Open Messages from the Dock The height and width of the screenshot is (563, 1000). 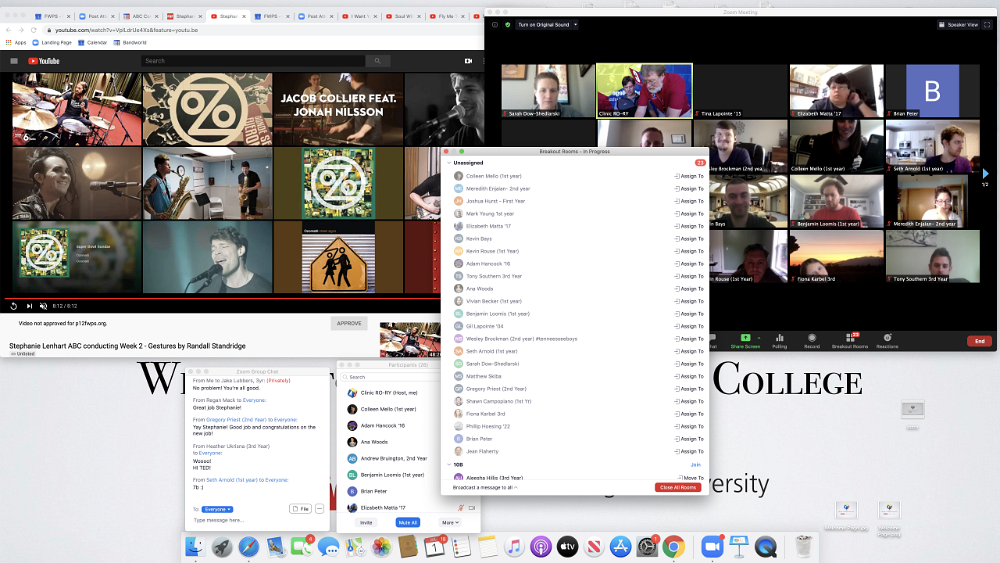[328, 546]
